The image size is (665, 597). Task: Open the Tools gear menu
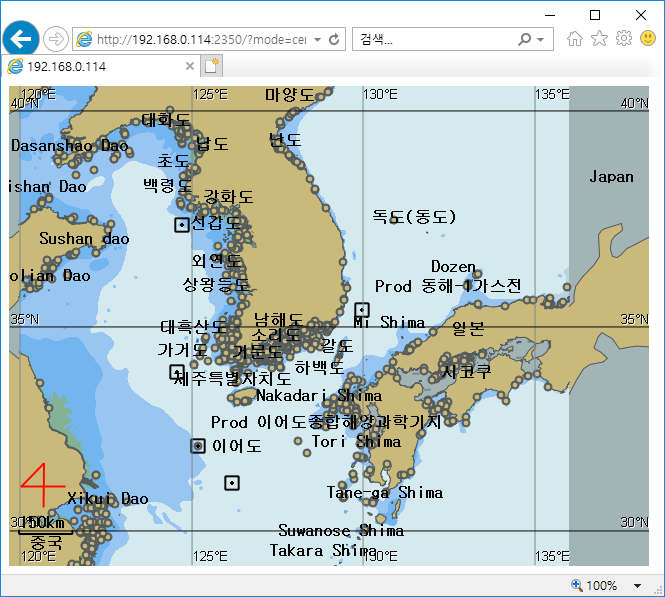[x=623, y=39]
